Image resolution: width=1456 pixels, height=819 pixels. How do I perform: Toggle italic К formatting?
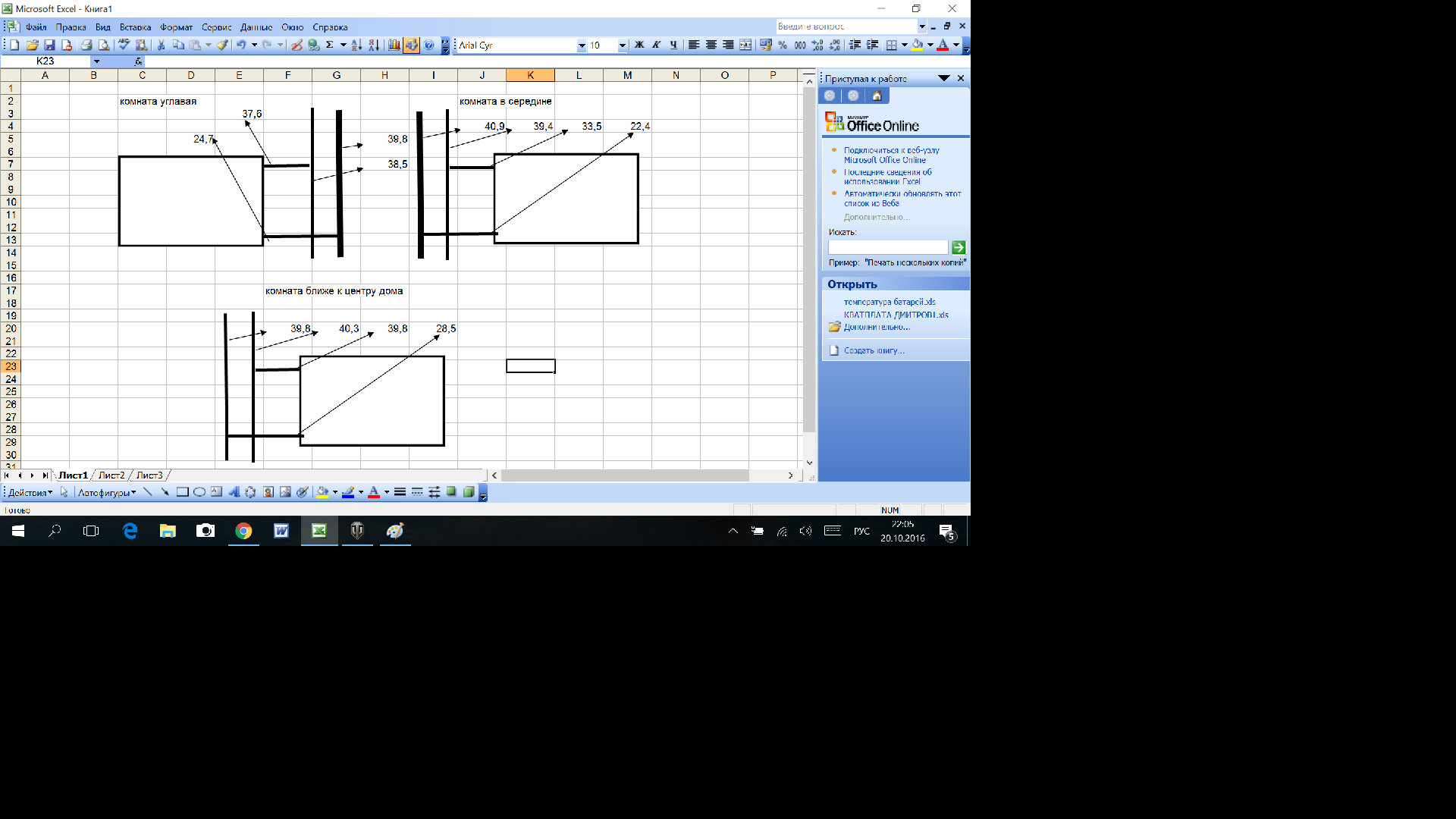pos(657,45)
